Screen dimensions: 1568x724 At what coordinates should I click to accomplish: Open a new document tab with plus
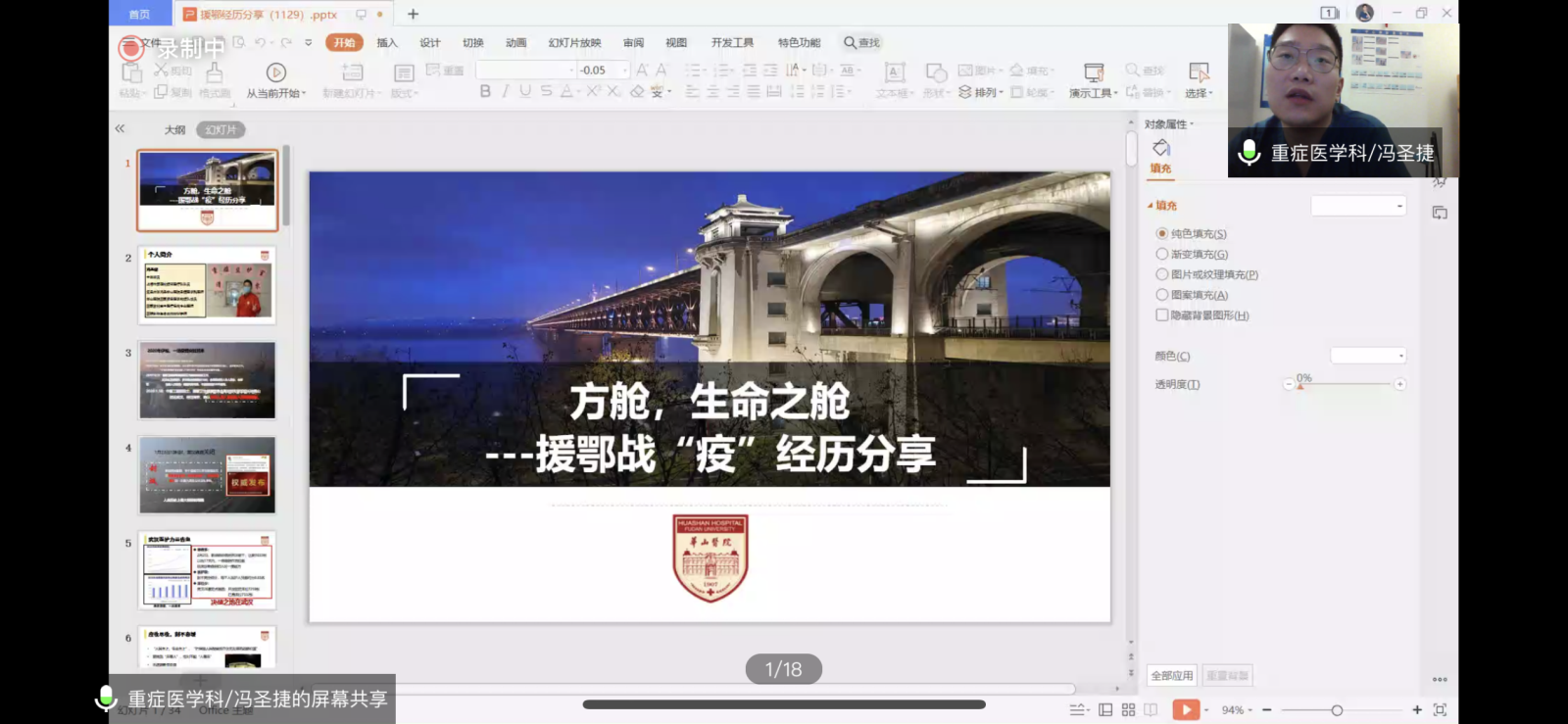(x=413, y=14)
